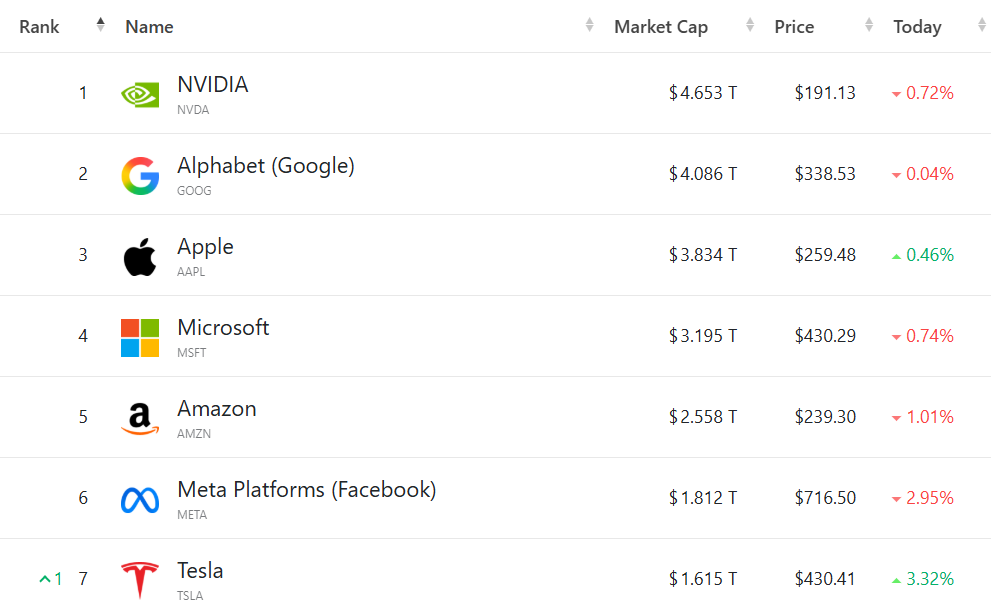
Task: Click Tesla's 3.32% daily change value
Action: (x=929, y=579)
